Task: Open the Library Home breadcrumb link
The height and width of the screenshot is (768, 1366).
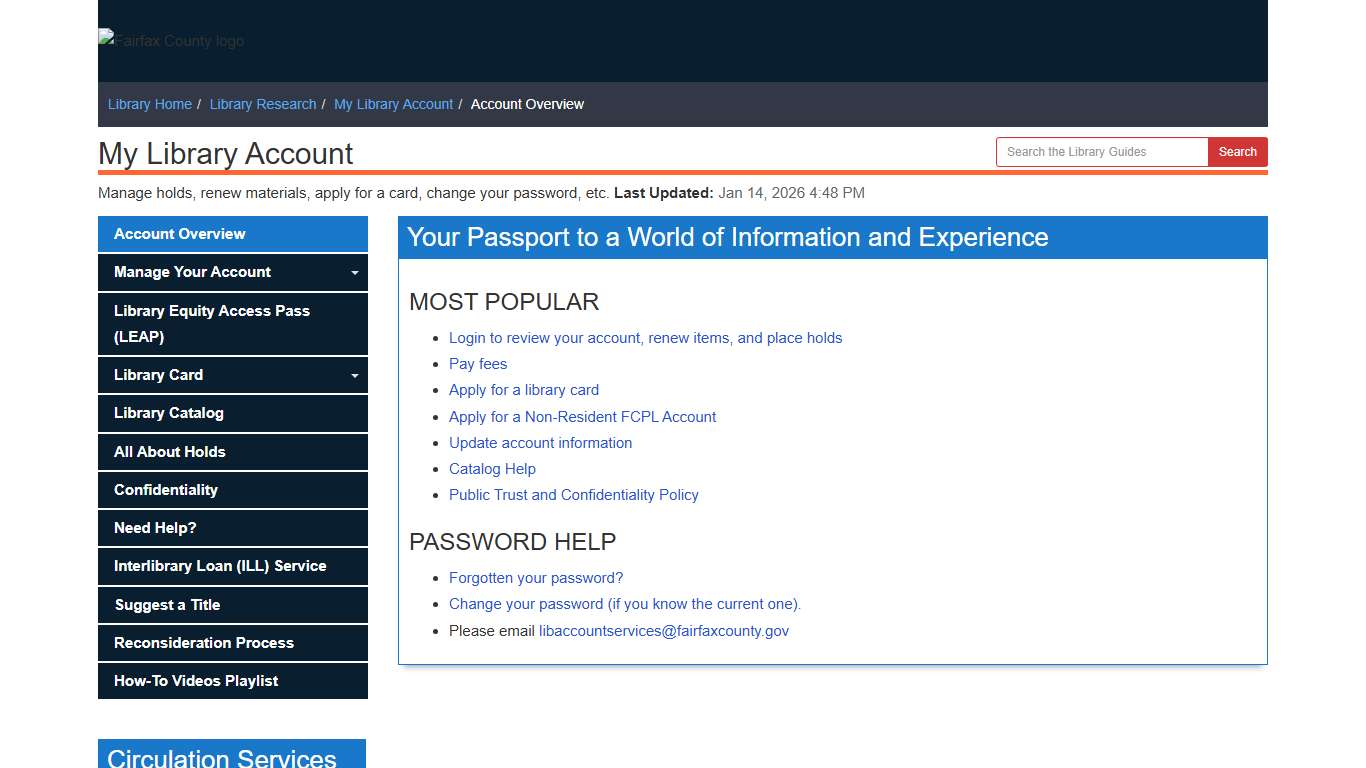Action: (x=149, y=104)
